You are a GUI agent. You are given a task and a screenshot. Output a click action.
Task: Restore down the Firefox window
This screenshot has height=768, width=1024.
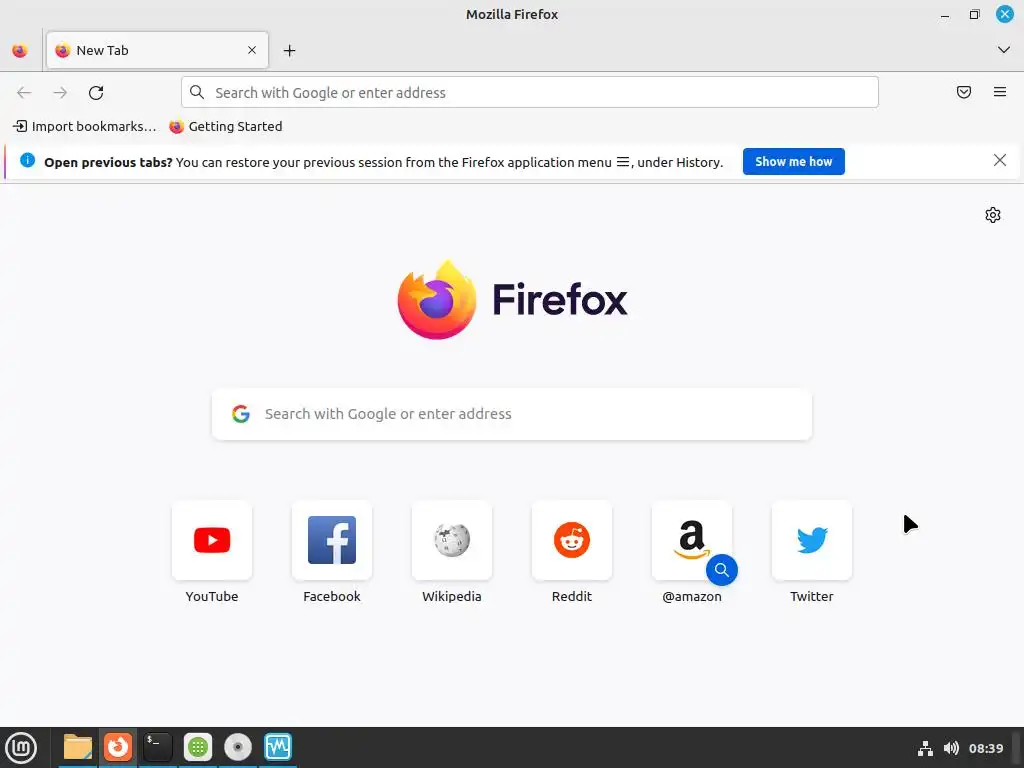[974, 14]
